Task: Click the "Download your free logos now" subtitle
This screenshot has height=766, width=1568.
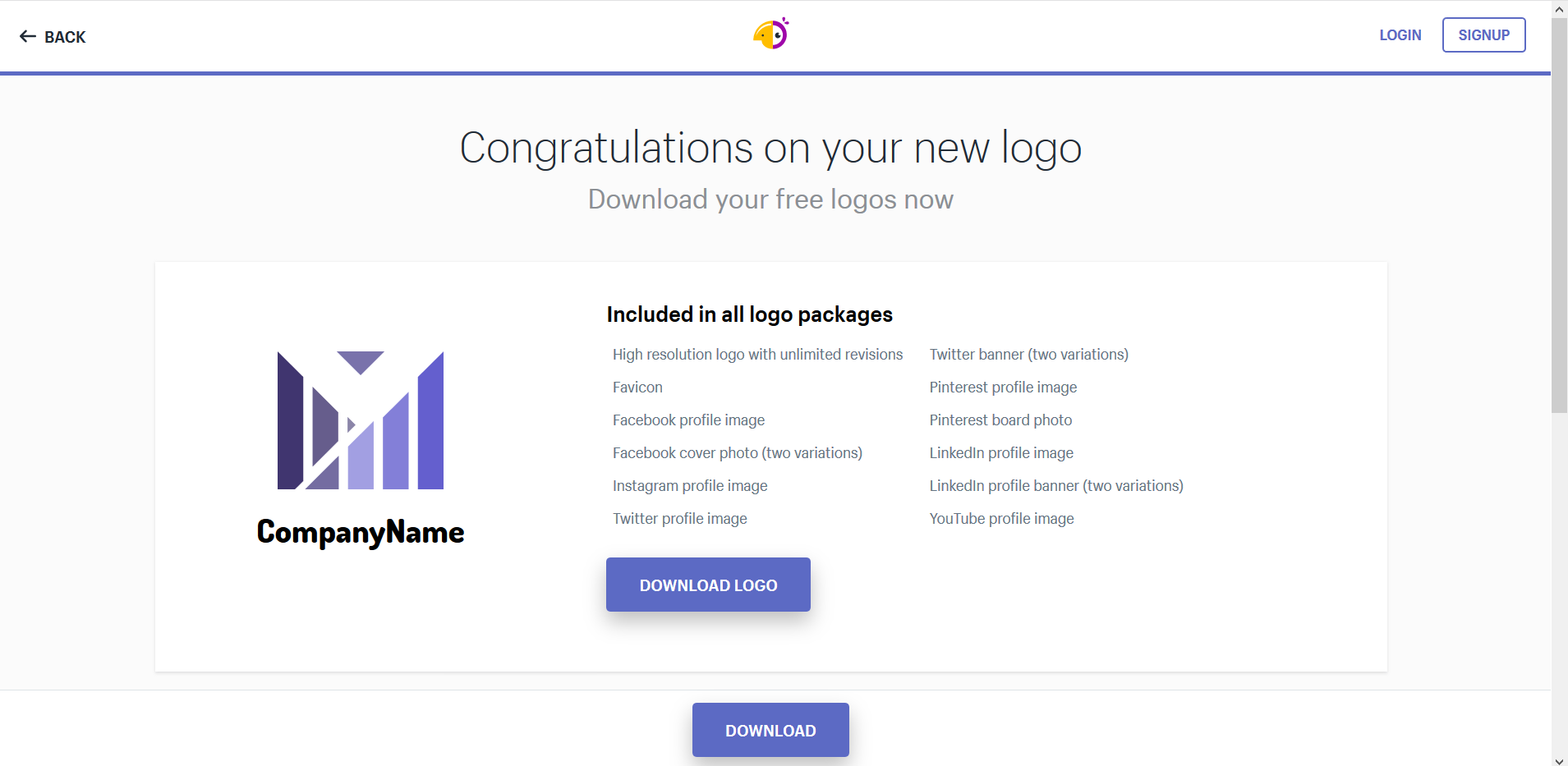Action: tap(770, 200)
